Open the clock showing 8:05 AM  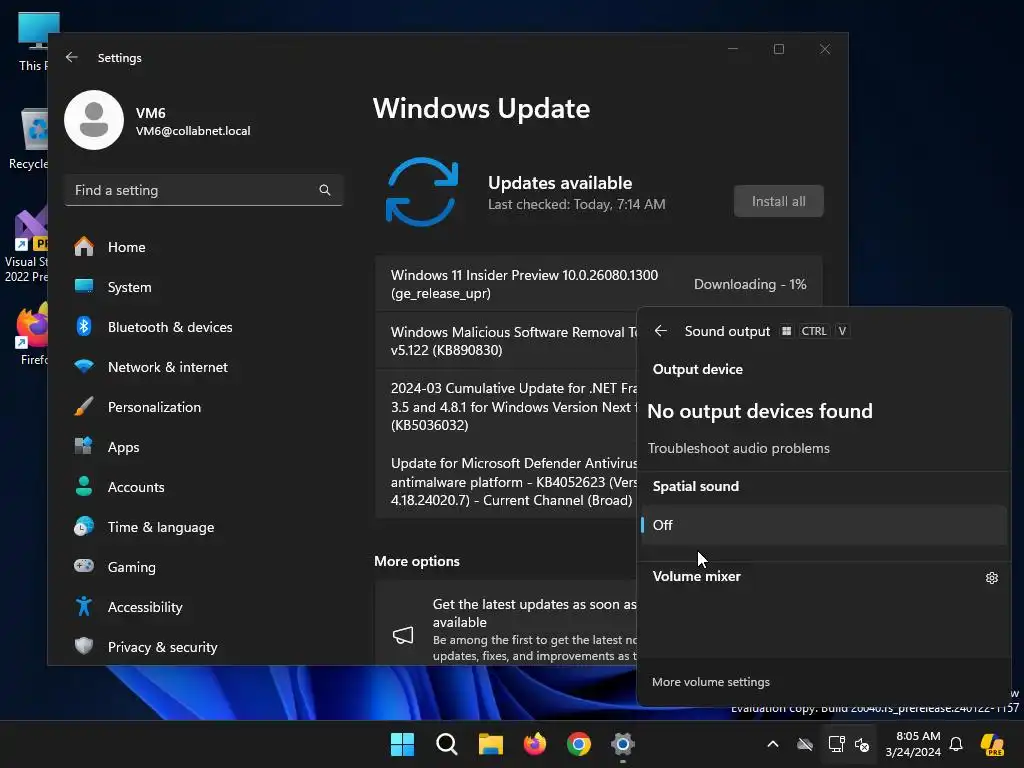coord(913,744)
